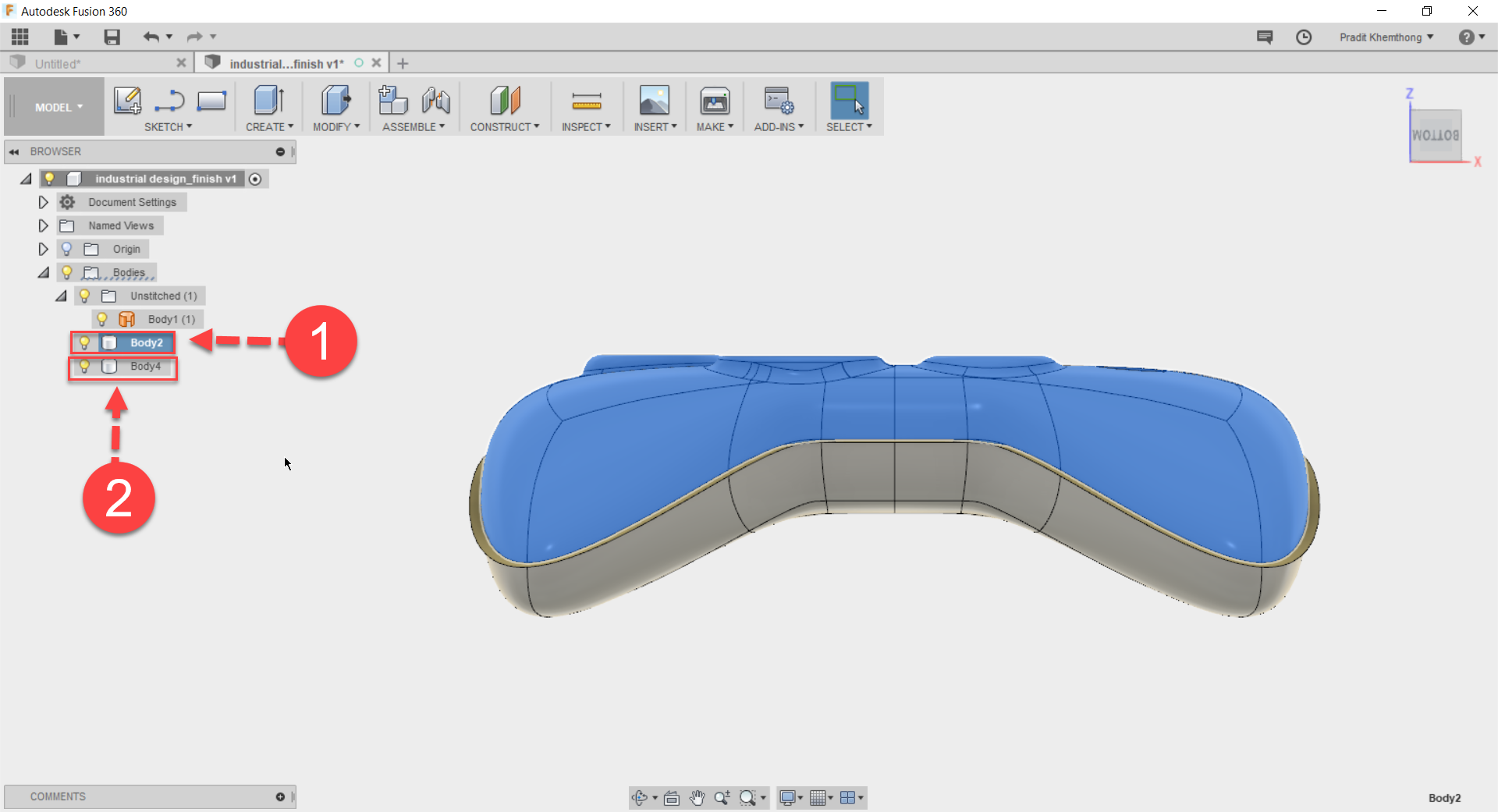Expand the Document Settings node
The image size is (1498, 812).
43,202
